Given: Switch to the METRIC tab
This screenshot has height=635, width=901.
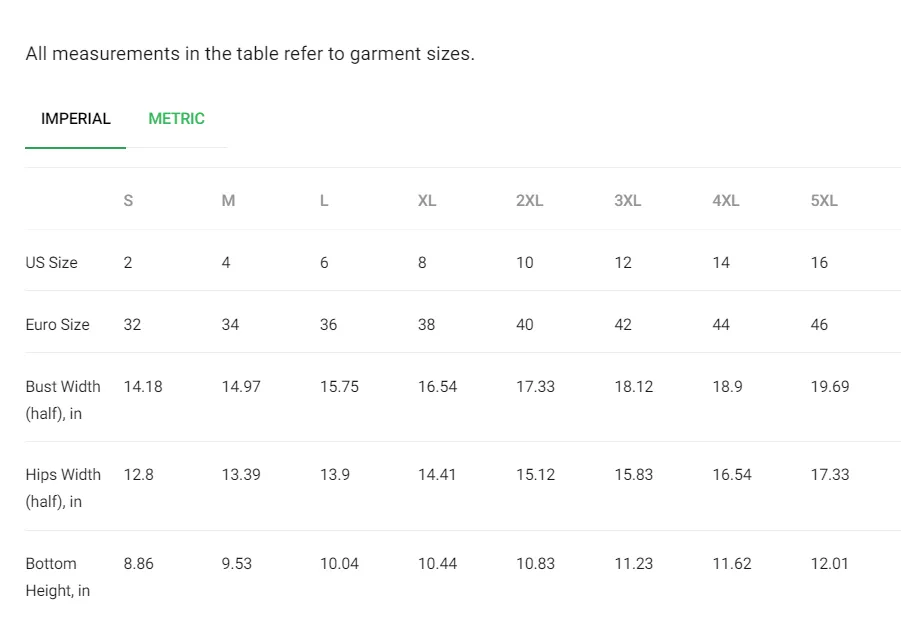Looking at the screenshot, I should [176, 118].
